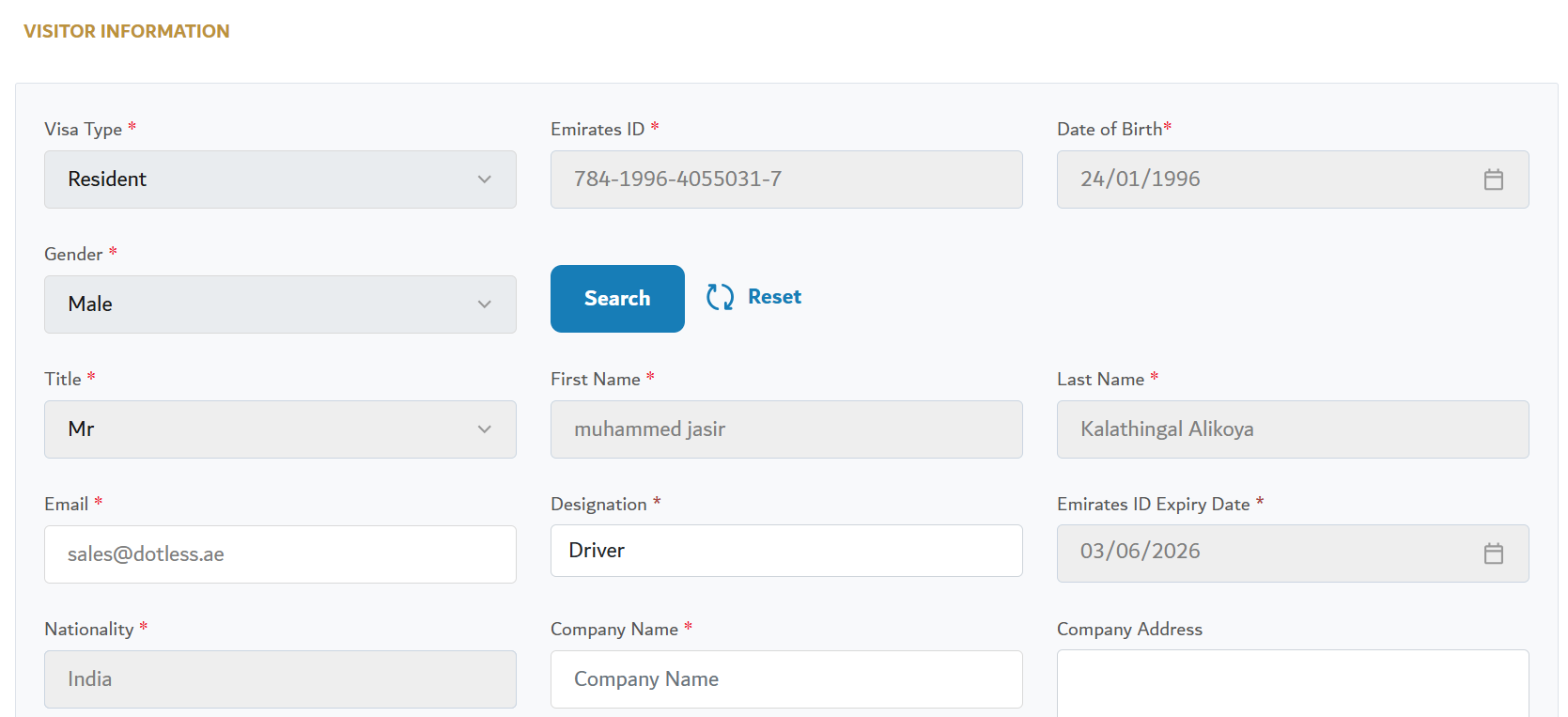Focus the Company Address text area
Viewport: 1568px width, 717px height.
click(1292, 684)
